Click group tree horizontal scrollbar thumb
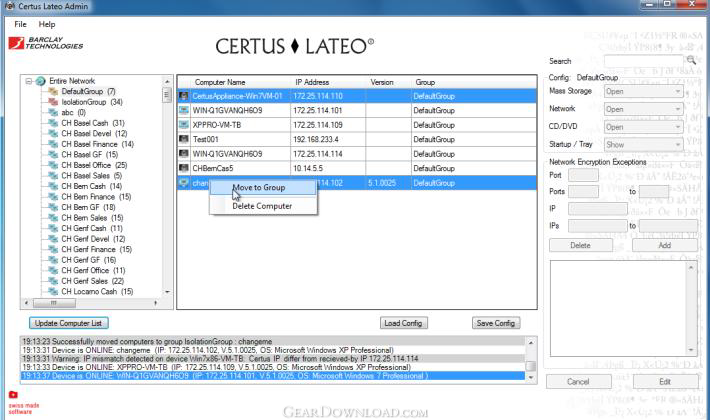710x420 pixels. (x=54, y=303)
